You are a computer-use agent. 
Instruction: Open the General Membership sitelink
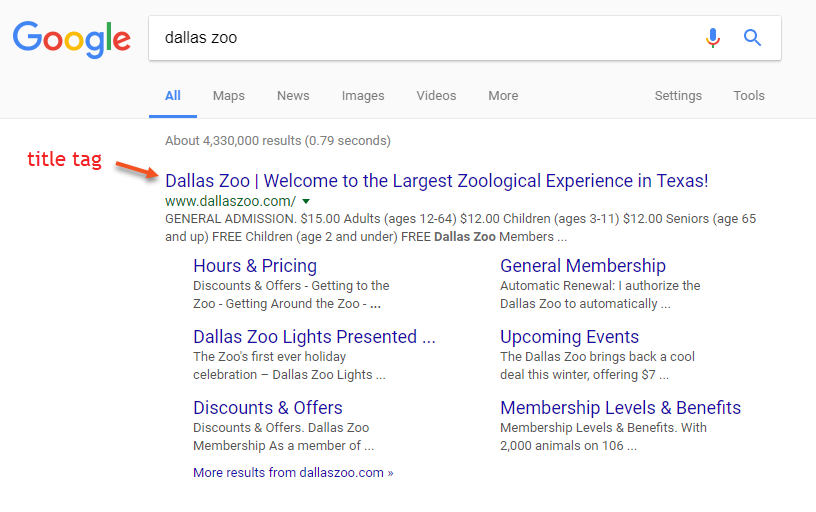point(583,266)
